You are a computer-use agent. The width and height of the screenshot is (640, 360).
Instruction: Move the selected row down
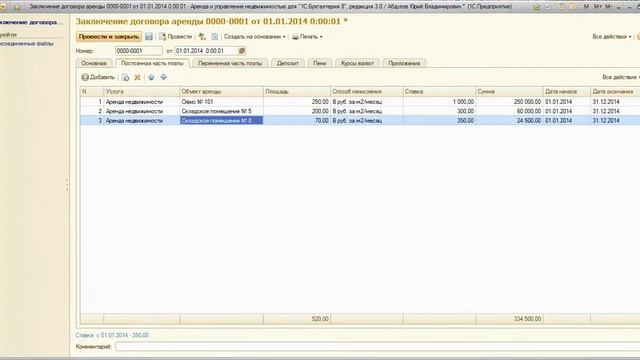(164, 77)
